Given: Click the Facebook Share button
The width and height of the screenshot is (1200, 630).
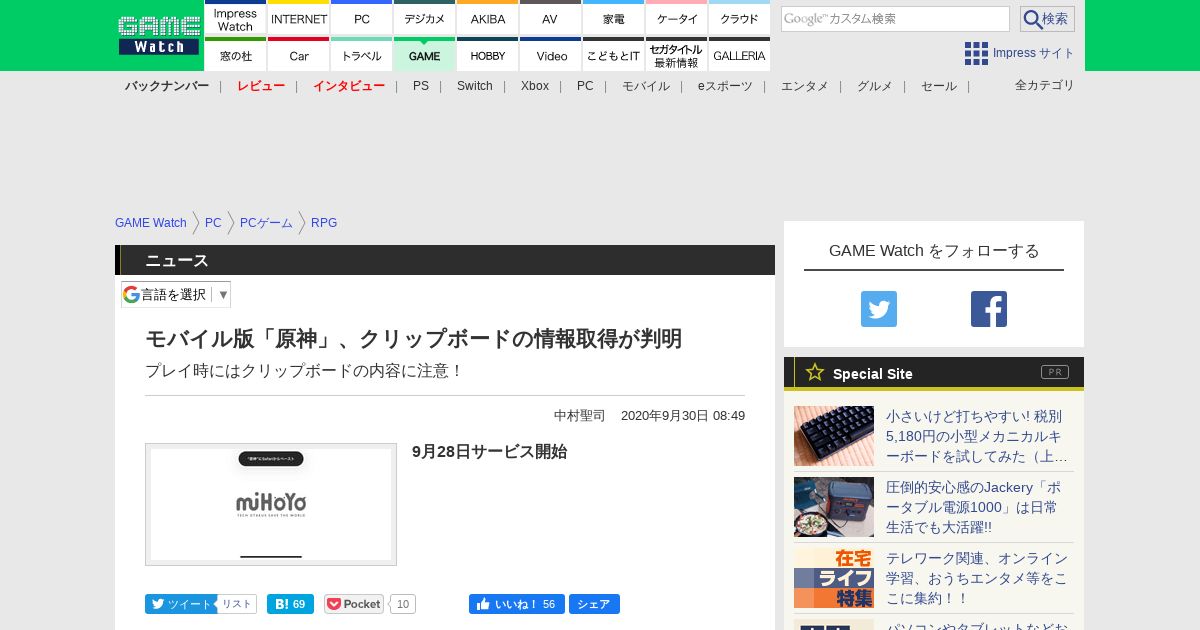Looking at the screenshot, I should (594, 604).
